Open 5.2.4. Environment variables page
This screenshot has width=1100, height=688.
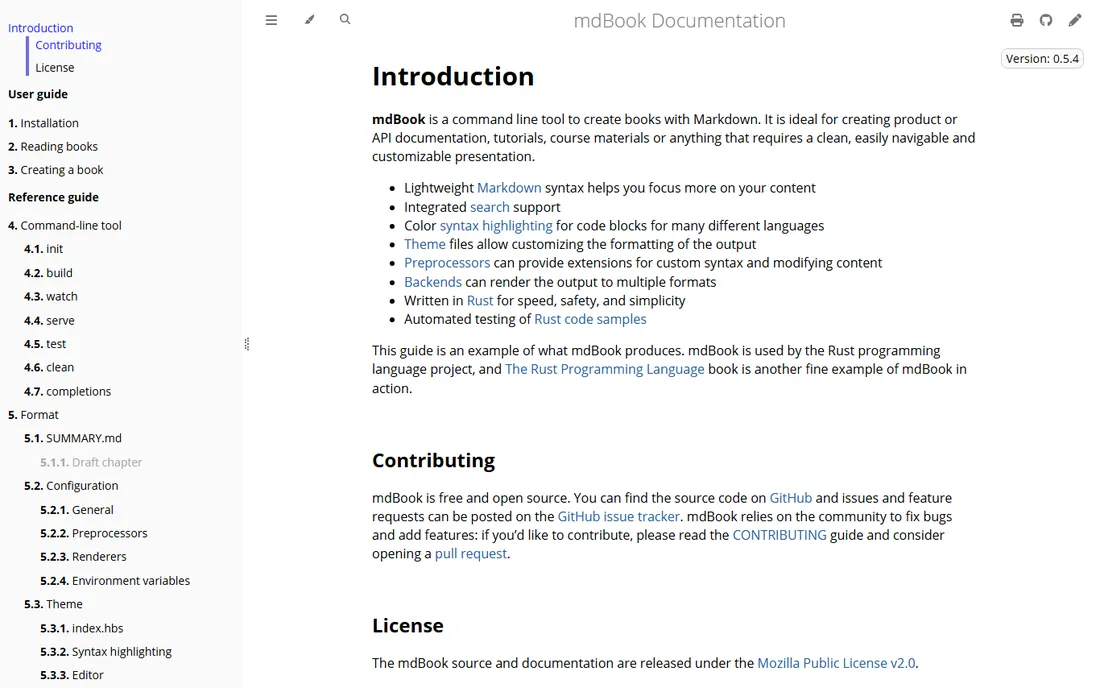coord(115,581)
